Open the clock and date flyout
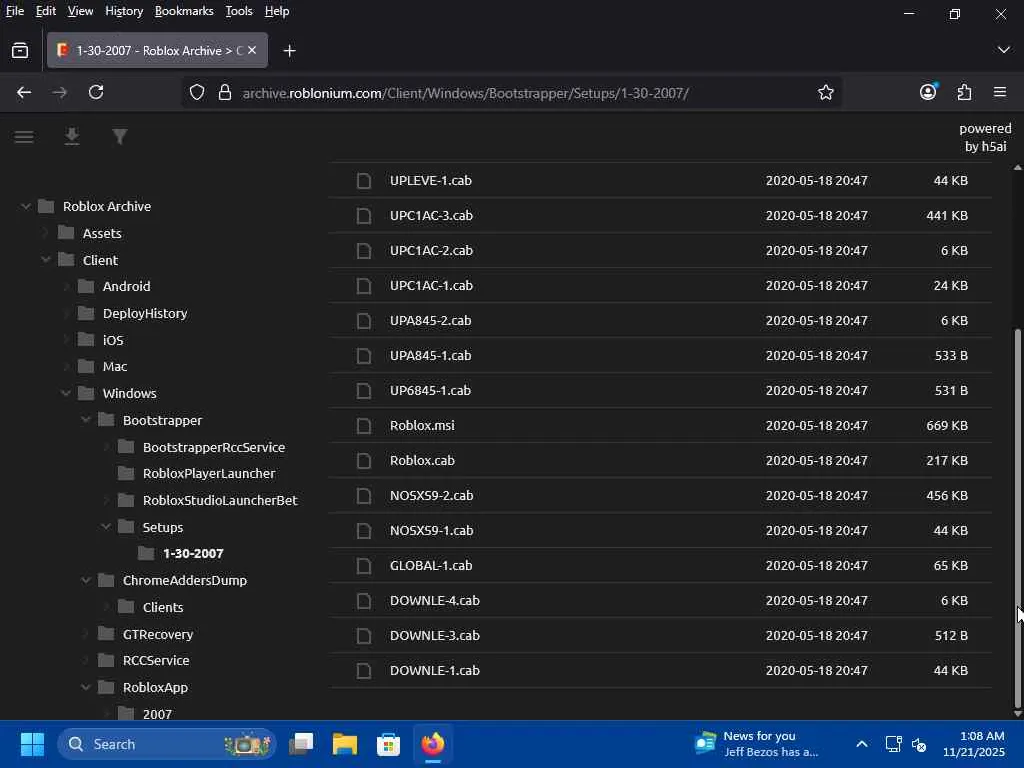1024x768 pixels. (973, 744)
